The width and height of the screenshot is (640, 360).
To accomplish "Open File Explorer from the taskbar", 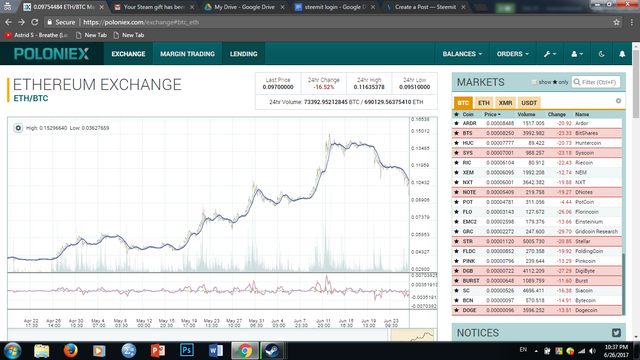I will (42, 351).
